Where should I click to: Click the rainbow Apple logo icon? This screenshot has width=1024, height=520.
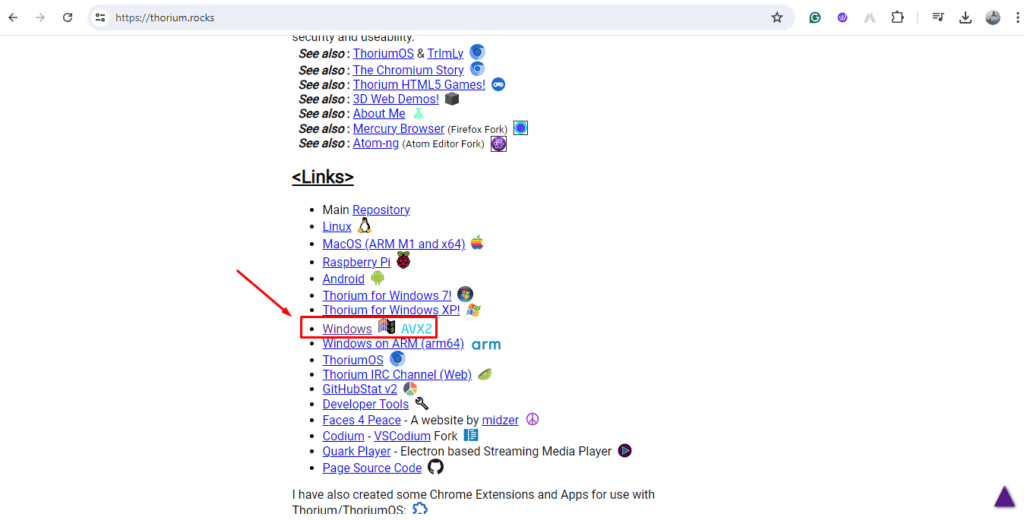(477, 242)
